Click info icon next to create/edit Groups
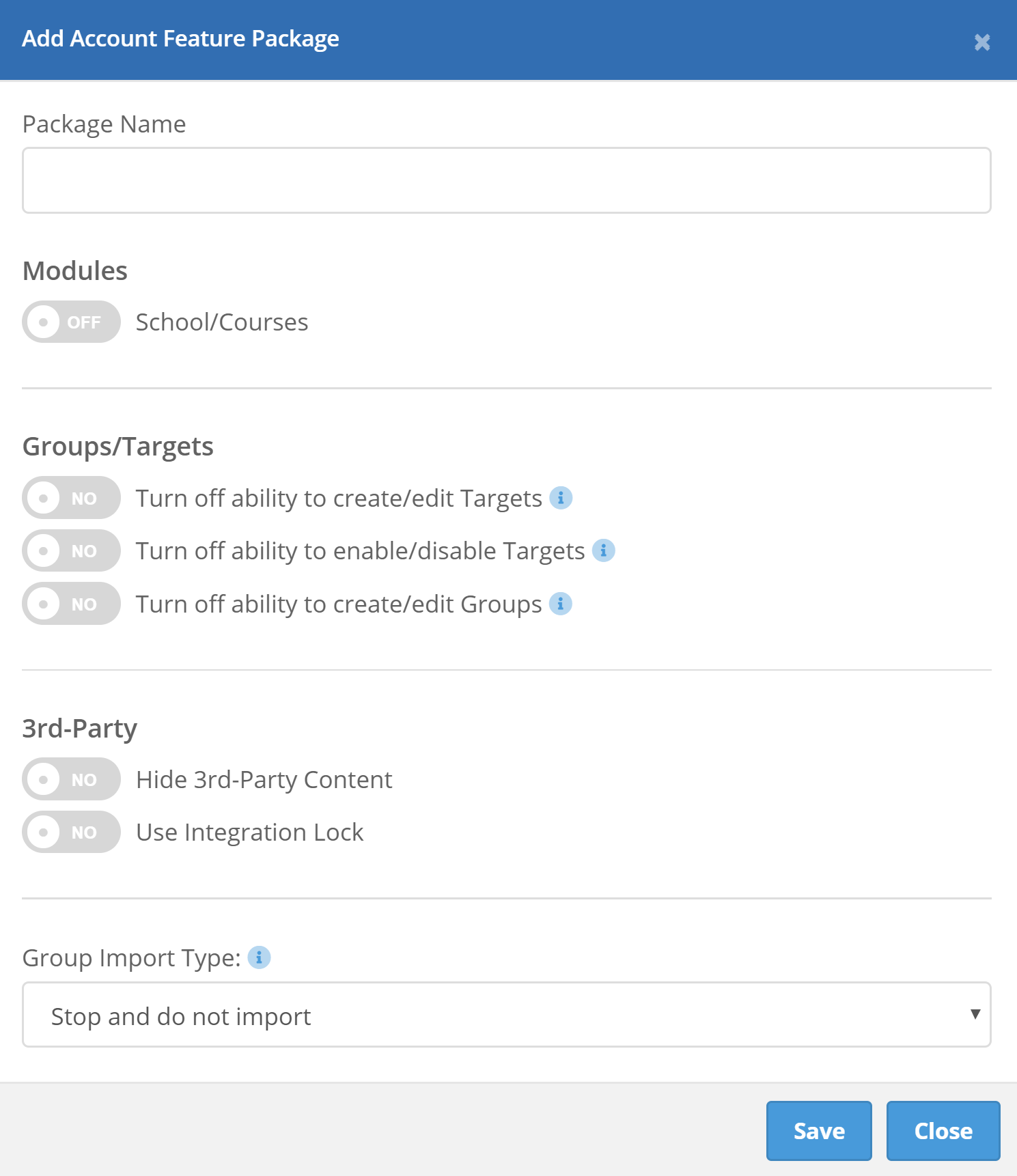1017x1176 pixels. point(561,604)
